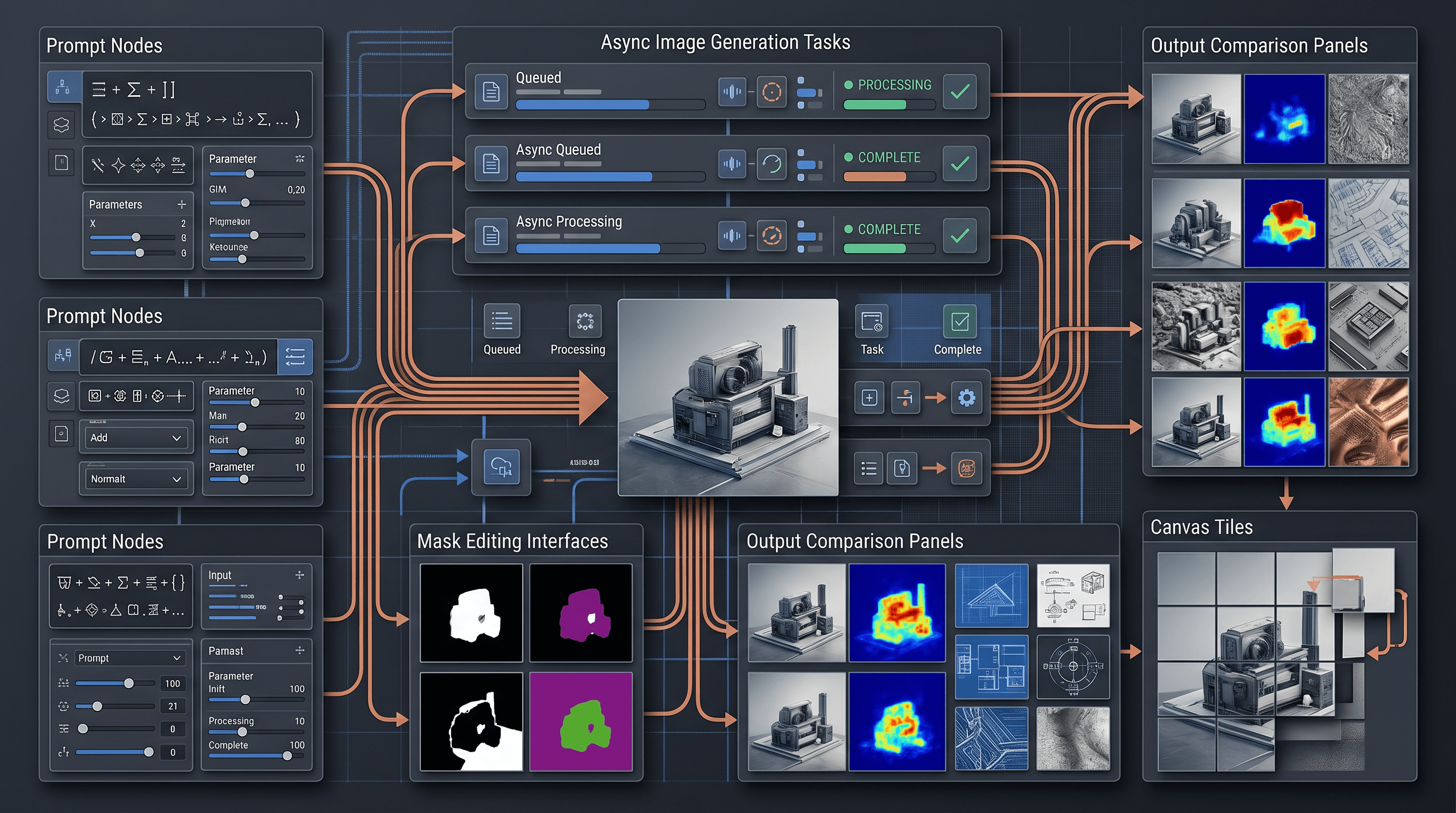Toggle the checkmark on the Async Processing row
The width and height of the screenshot is (1456, 813).
tap(960, 235)
